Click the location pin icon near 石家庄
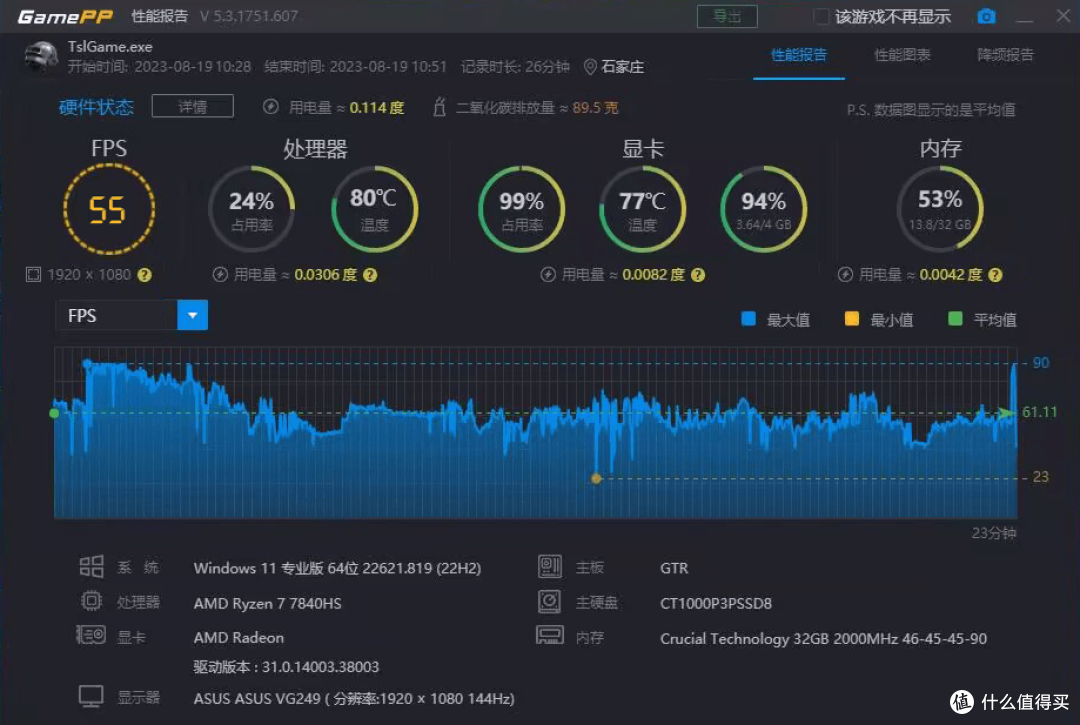This screenshot has height=725, width=1080. point(590,67)
